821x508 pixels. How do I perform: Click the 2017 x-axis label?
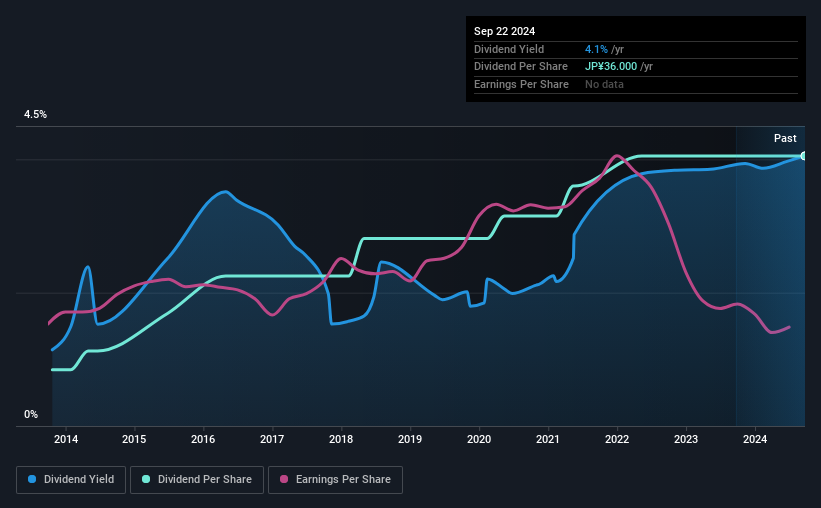tap(272, 439)
